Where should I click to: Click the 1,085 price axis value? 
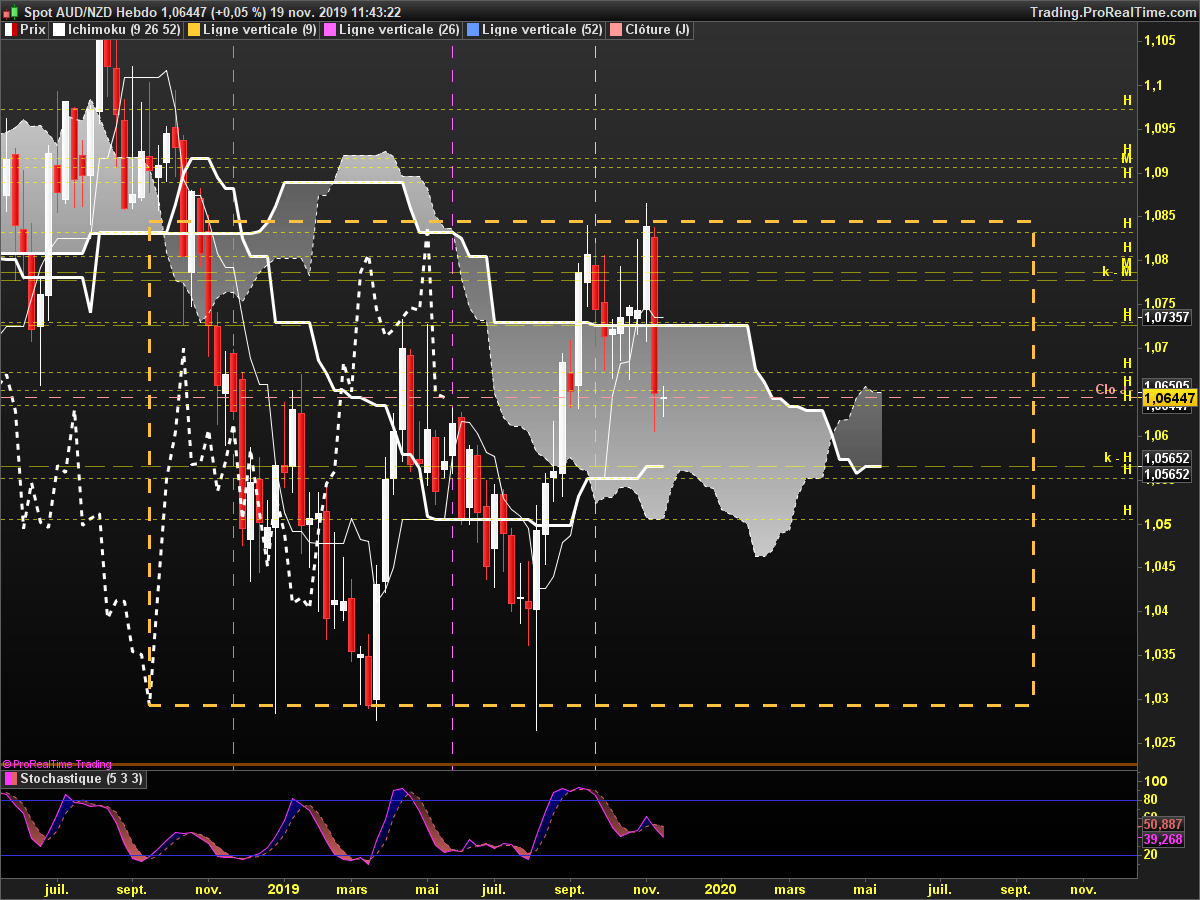tap(1160, 215)
